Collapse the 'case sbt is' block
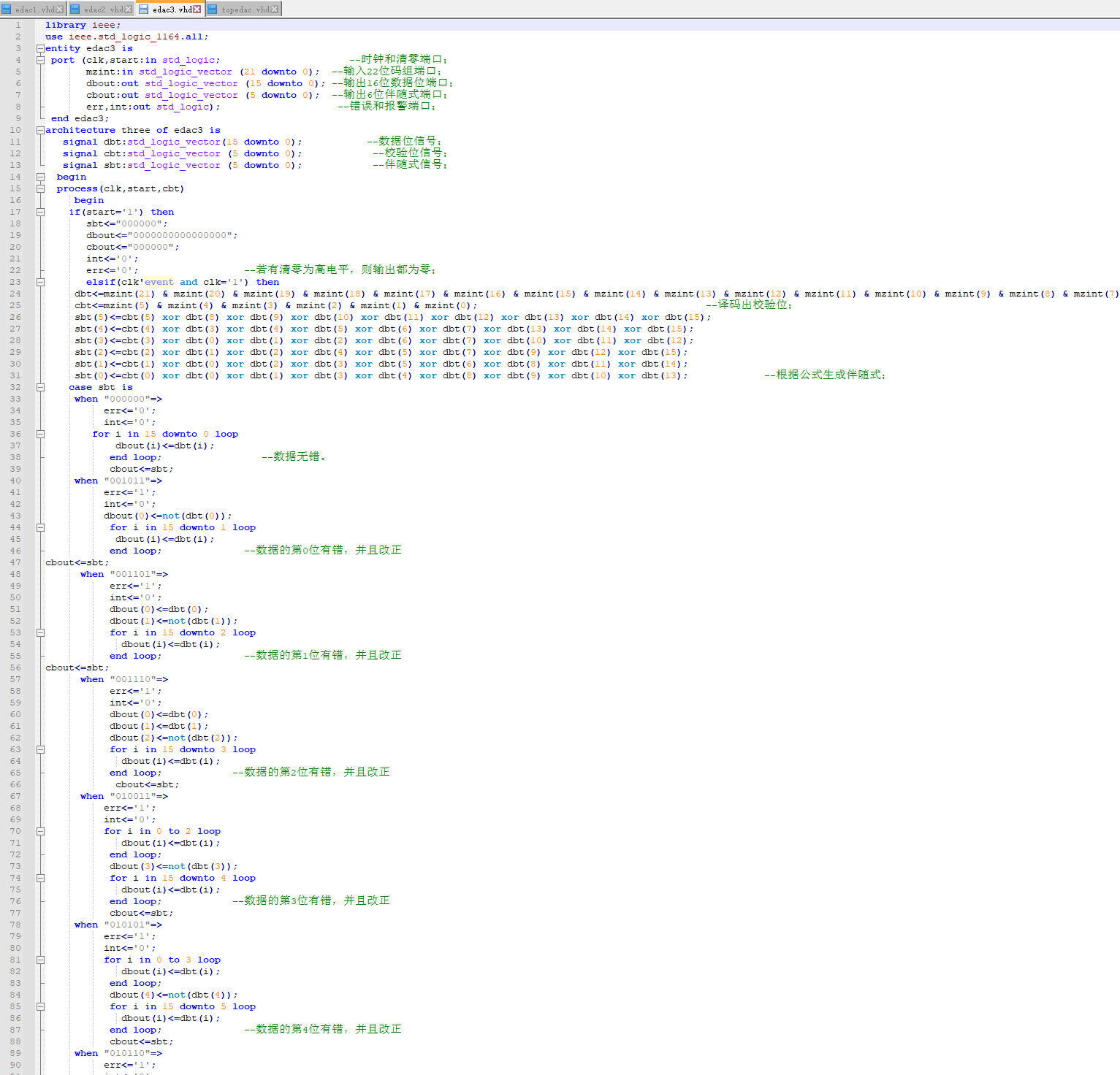 coord(40,387)
